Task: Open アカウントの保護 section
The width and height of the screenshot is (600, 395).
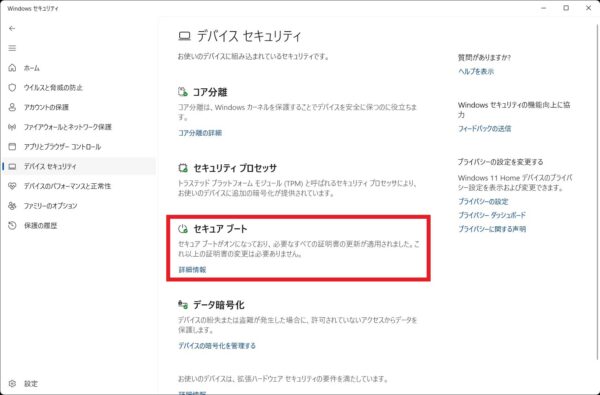Action: pyautogui.click(x=46, y=107)
